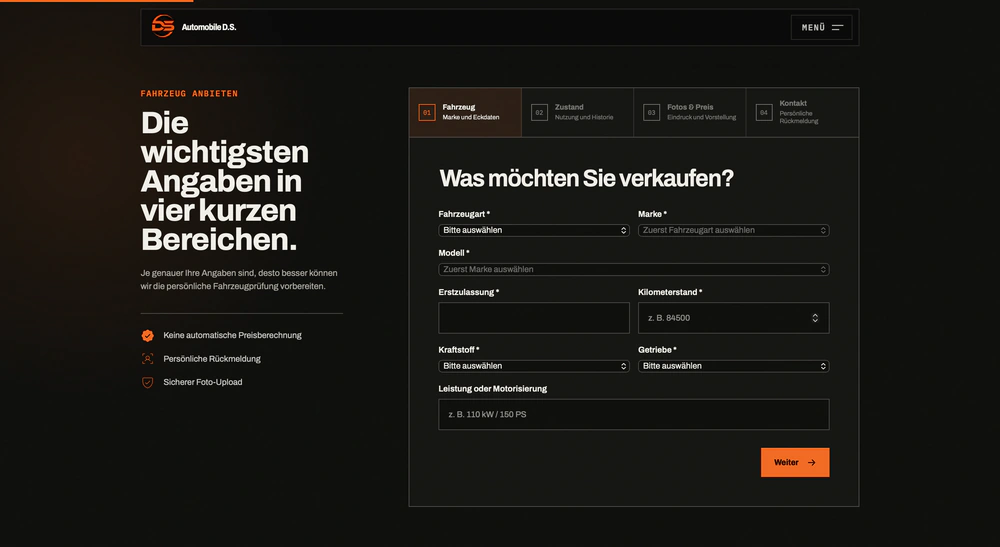The image size is (1000, 547).
Task: Open the MENÜ button
Action: pyautogui.click(x=821, y=27)
